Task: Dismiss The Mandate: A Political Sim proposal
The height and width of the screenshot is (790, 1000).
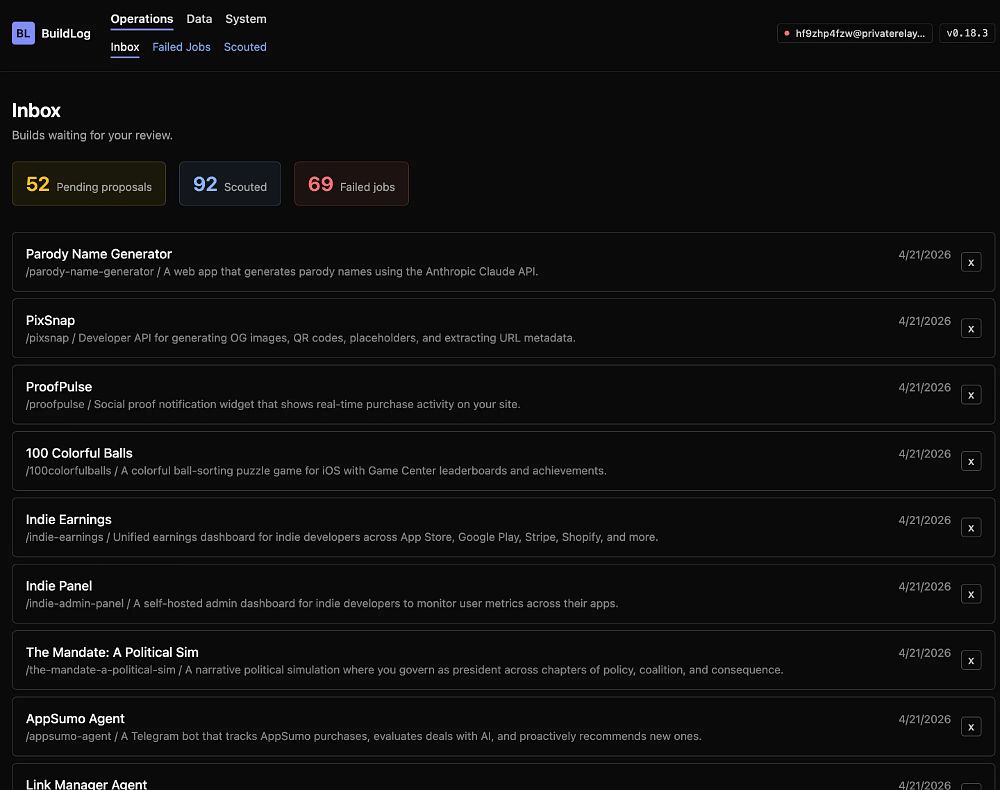Action: click(x=971, y=660)
